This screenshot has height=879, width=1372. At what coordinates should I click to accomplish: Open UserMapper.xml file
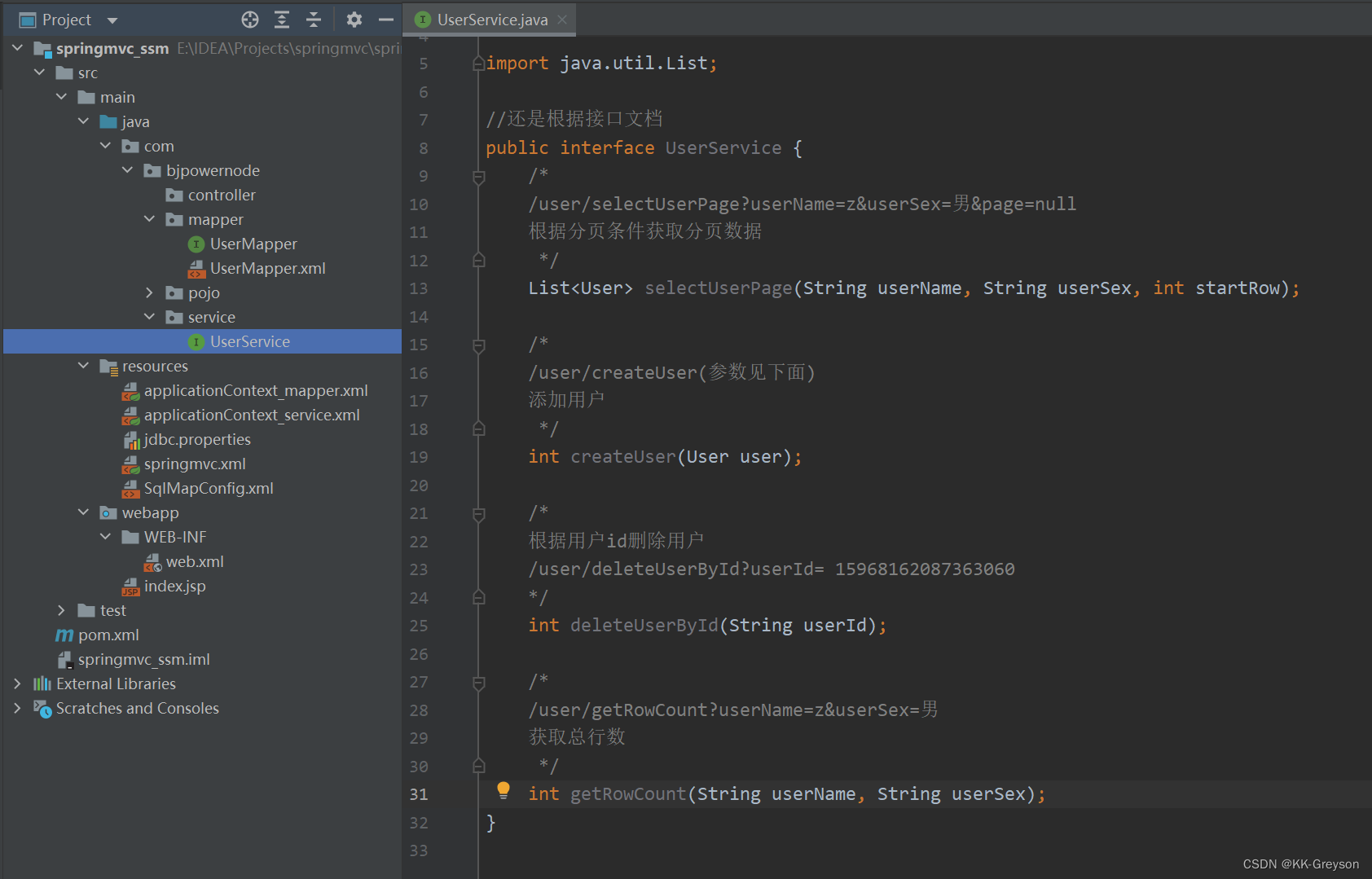click(x=268, y=268)
